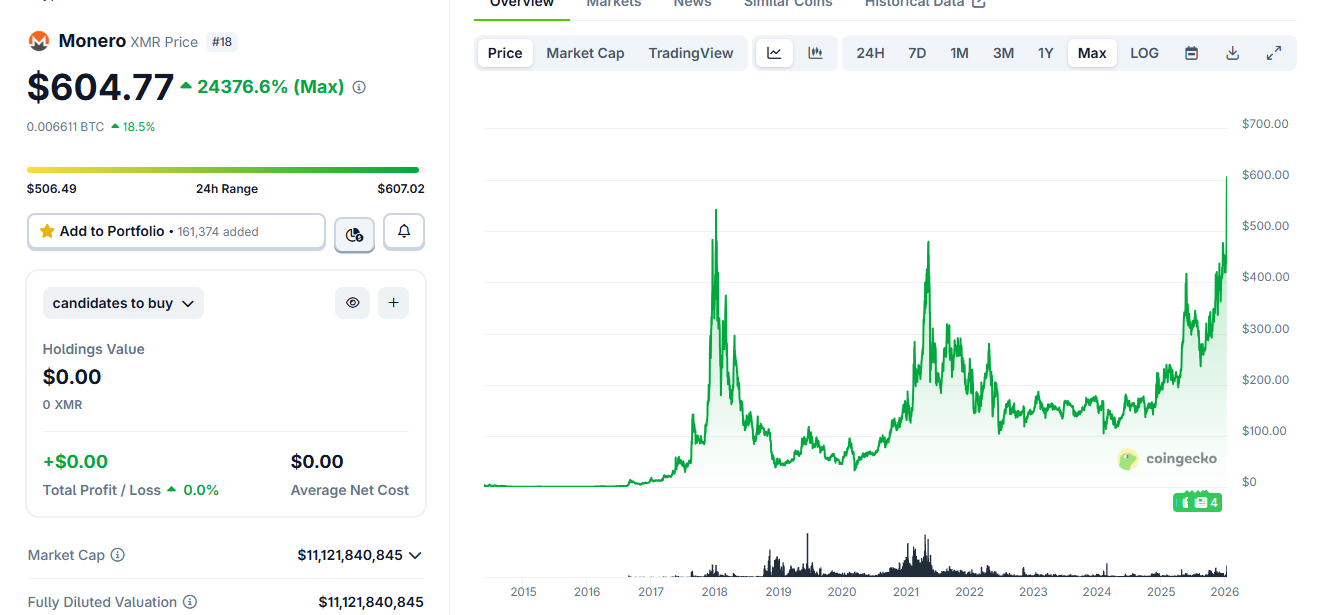This screenshot has width=1335, height=615.
Task: Click the $700.00 y-axis label
Action: pos(1265,124)
